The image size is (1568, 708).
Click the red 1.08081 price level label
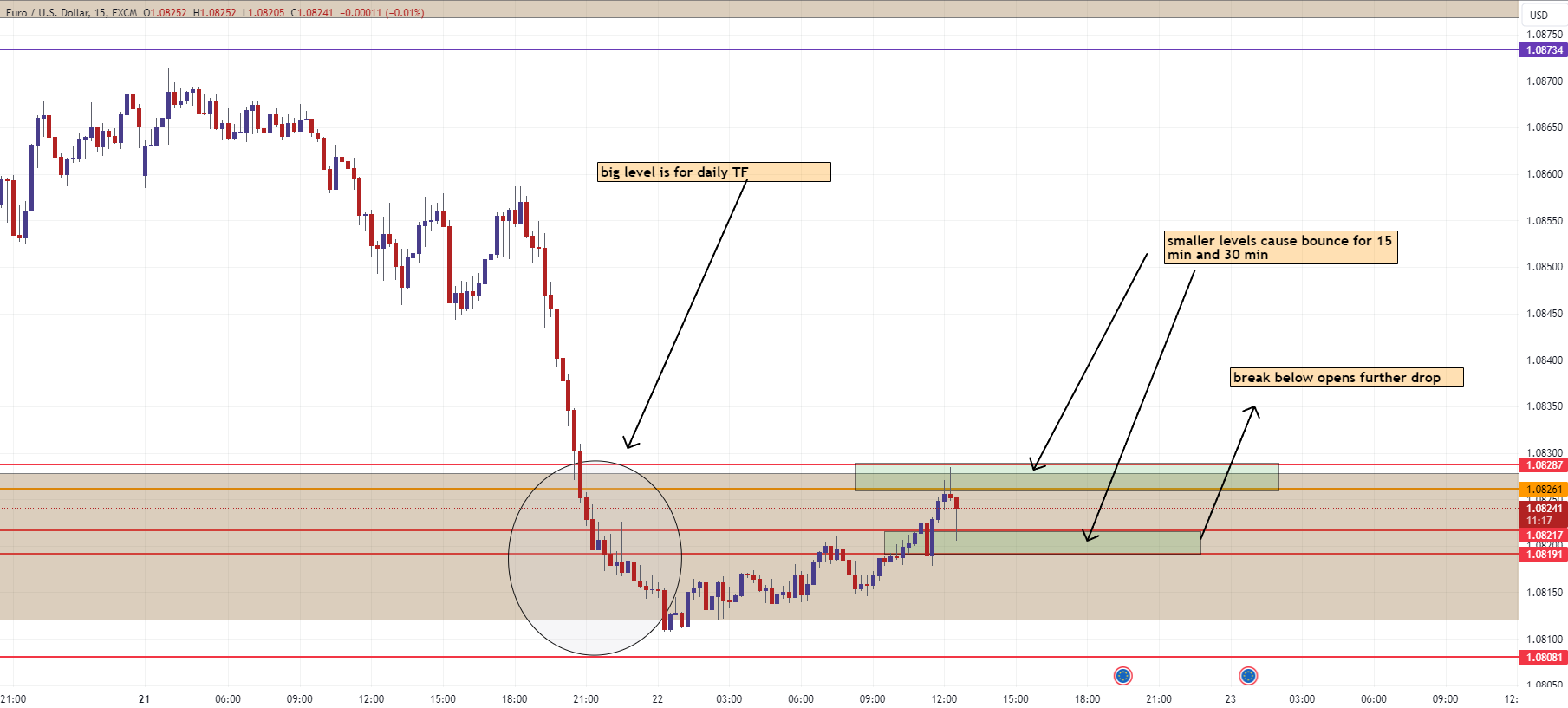(1544, 658)
